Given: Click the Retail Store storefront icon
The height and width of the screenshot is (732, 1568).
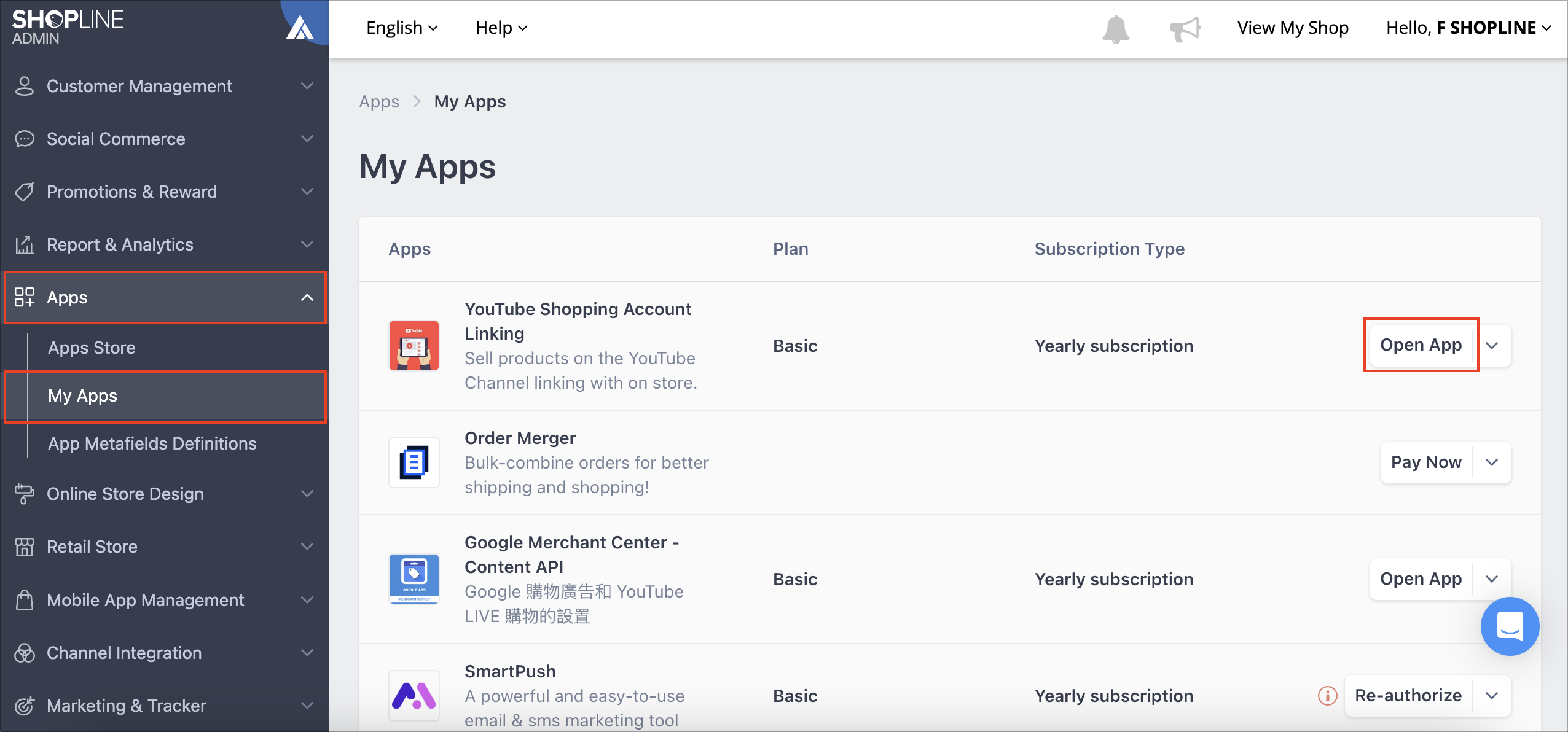Looking at the screenshot, I should pyautogui.click(x=25, y=547).
